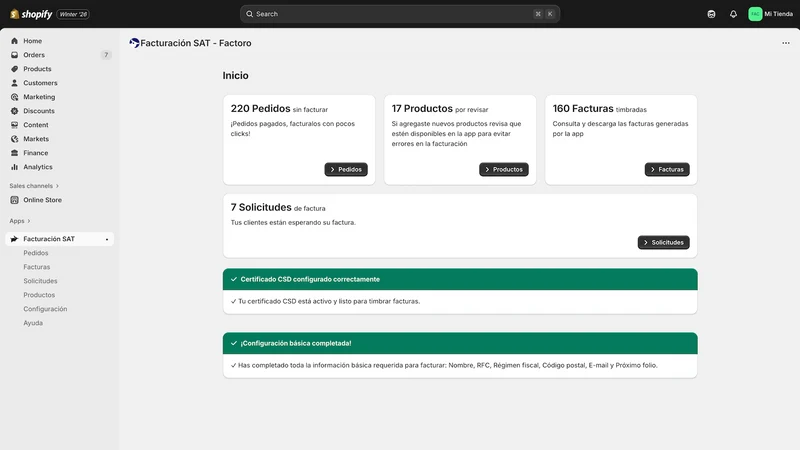Click the Factoro app logo in page header
The width and height of the screenshot is (800, 450).
(134, 43)
